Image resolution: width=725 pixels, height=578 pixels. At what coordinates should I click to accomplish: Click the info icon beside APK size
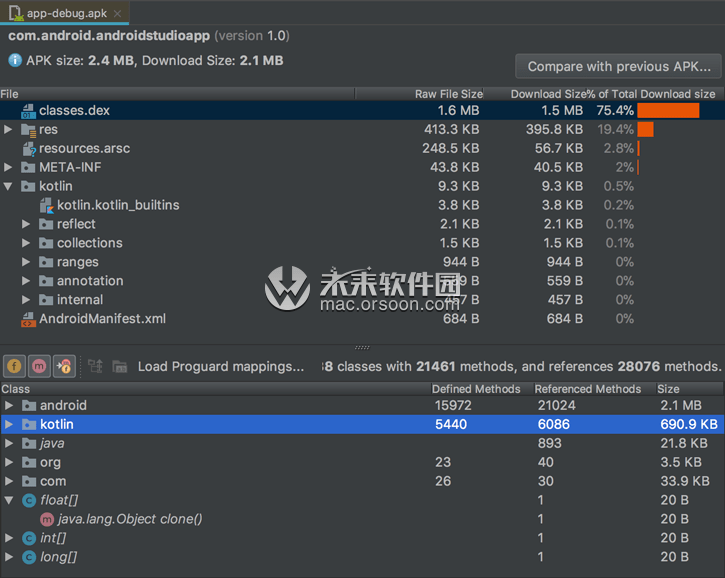click(x=15, y=60)
